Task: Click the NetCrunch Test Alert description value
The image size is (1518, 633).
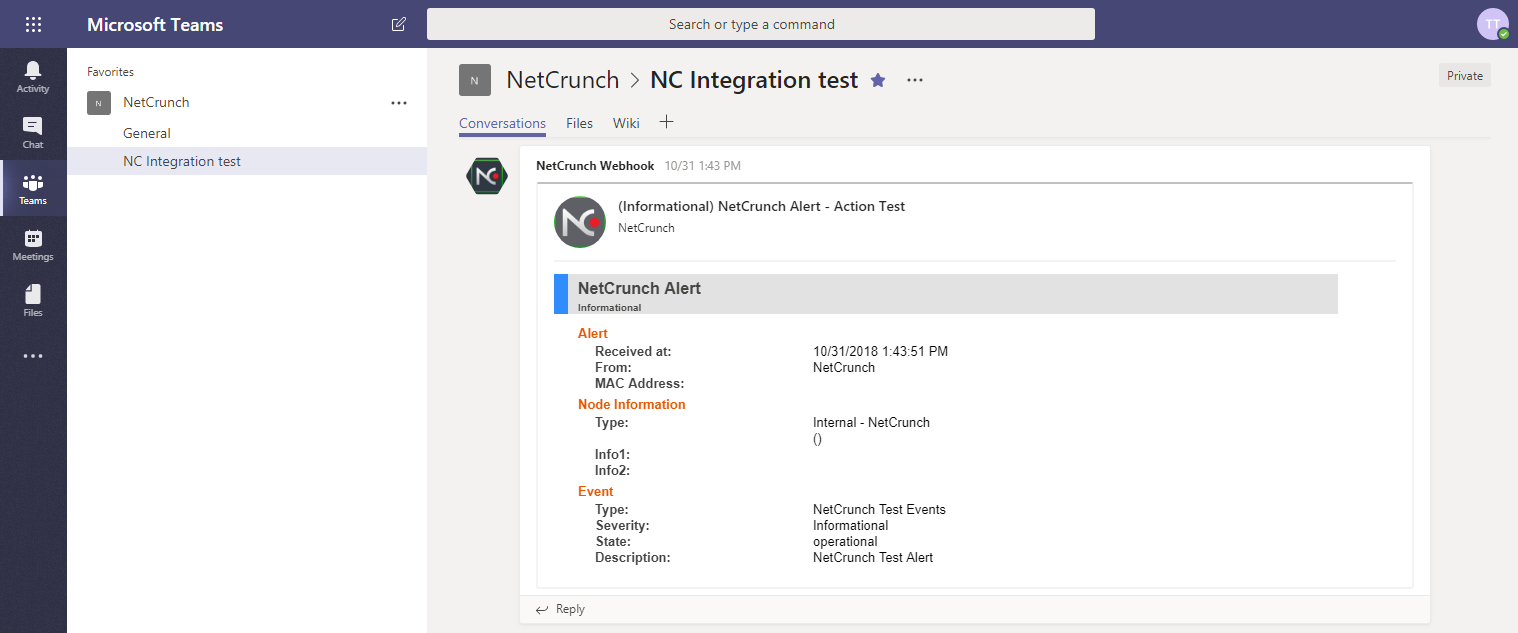Action: pos(872,557)
